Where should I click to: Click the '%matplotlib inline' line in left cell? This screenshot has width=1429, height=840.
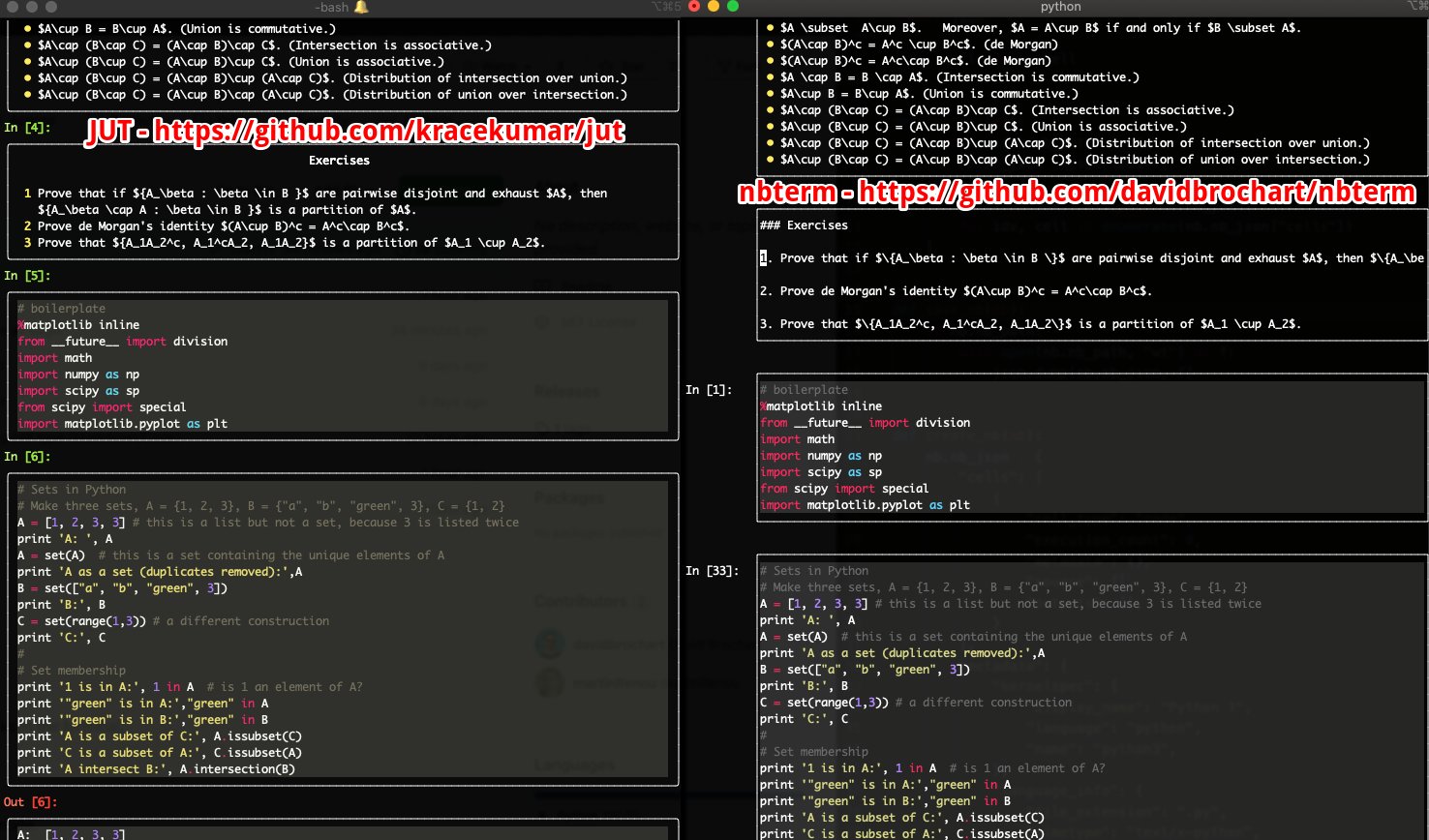78,324
